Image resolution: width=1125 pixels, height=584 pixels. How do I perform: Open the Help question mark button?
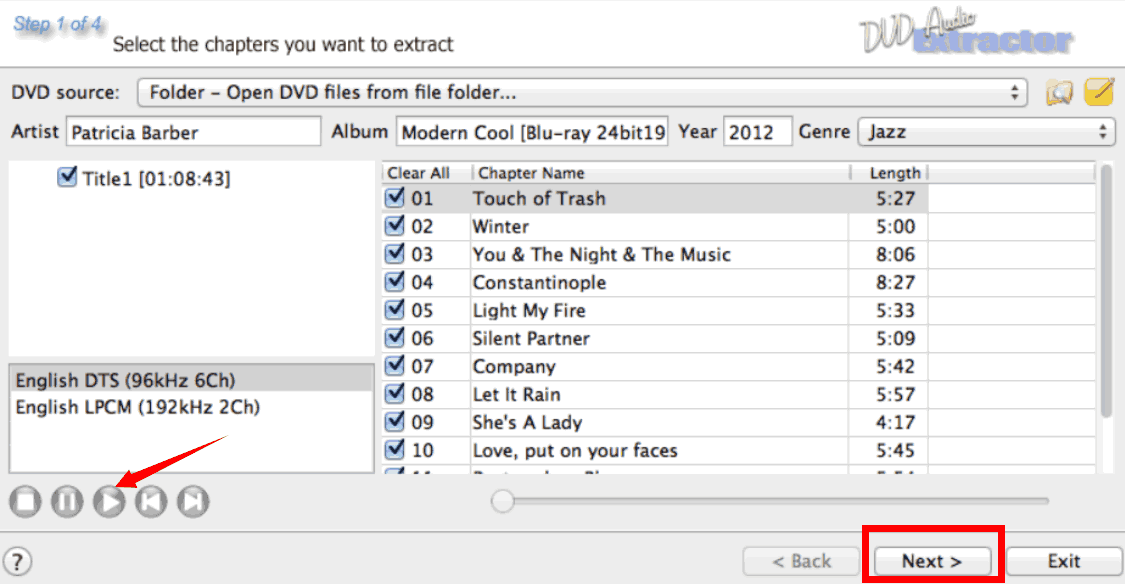pyautogui.click(x=18, y=561)
